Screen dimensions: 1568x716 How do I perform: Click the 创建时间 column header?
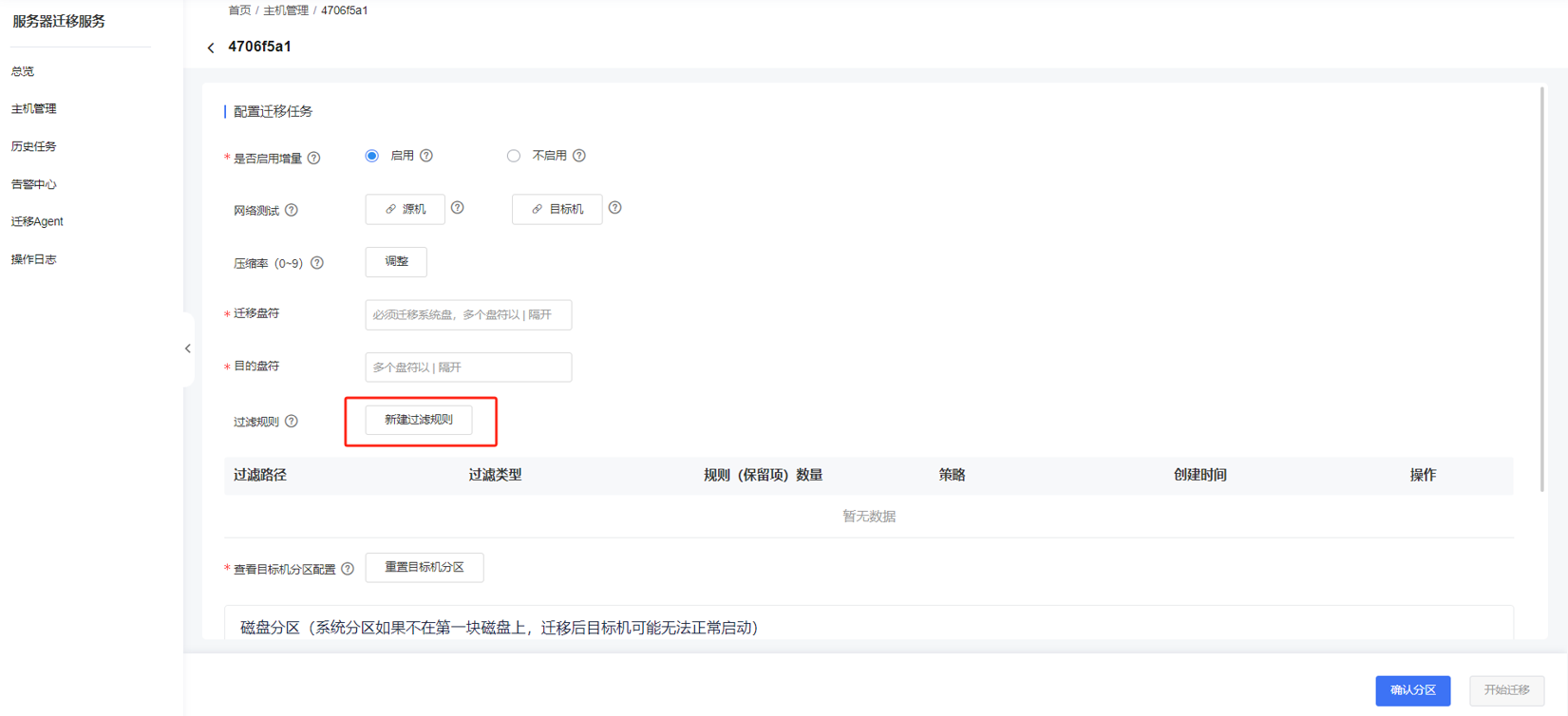[x=1200, y=475]
